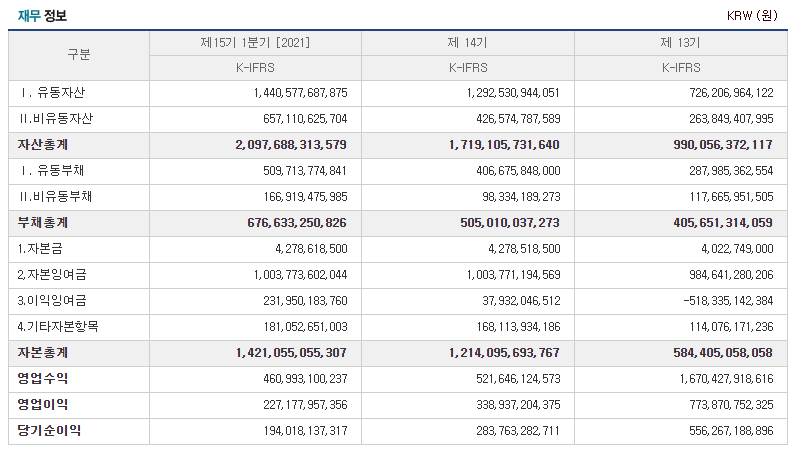Image resolution: width=792 pixels, height=449 pixels.
Task: Click total 1,421,055,055,307
Action: [x=291, y=353]
